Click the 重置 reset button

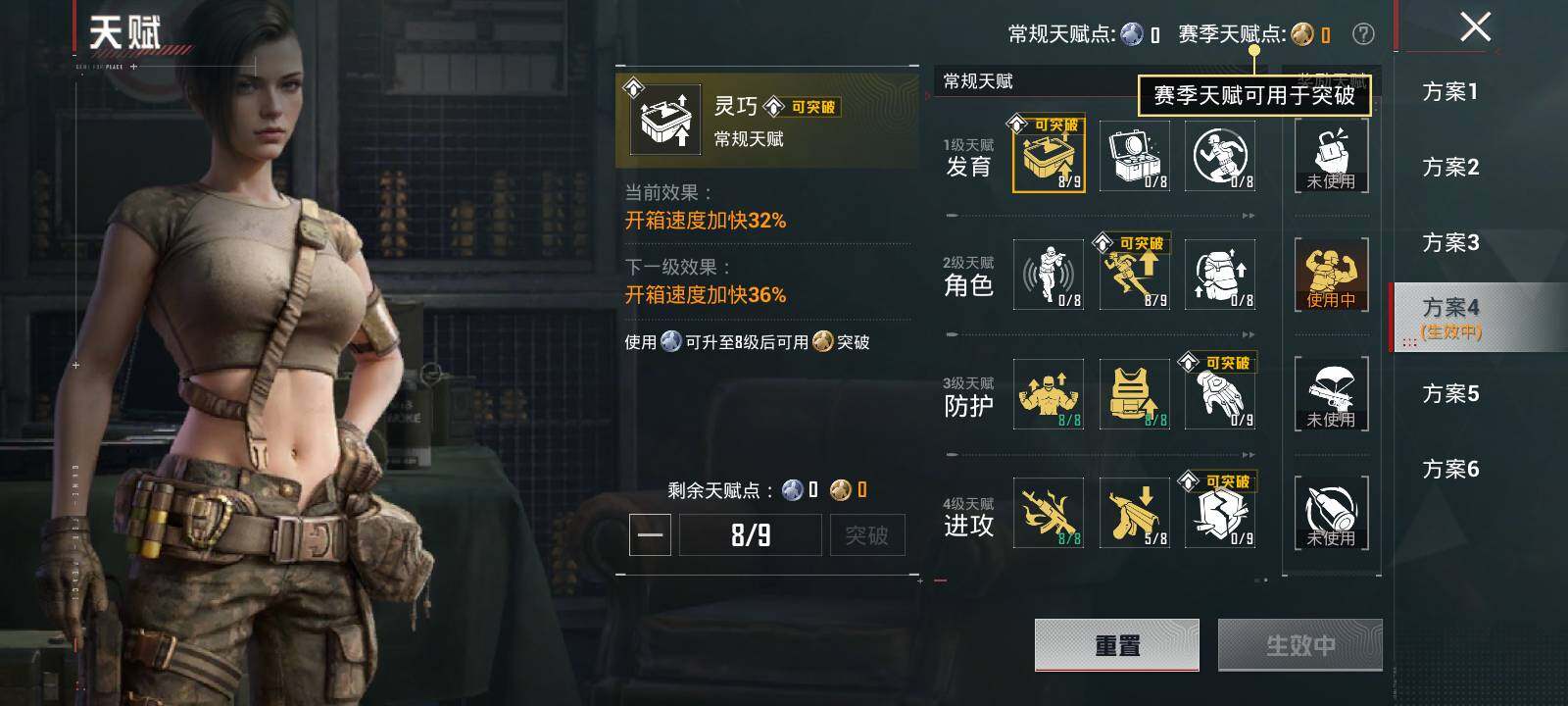(x=1117, y=645)
